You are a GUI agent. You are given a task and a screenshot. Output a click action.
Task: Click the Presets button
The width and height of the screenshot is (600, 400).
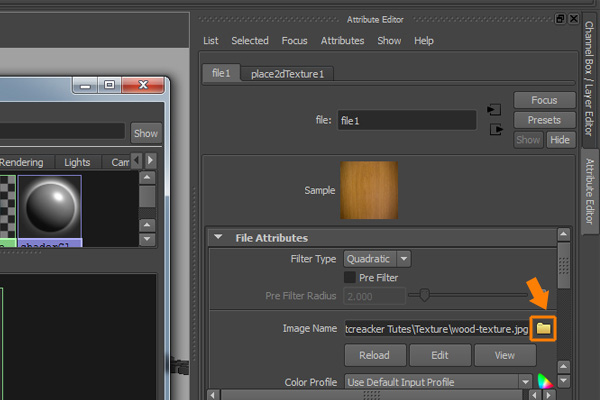tap(544, 120)
